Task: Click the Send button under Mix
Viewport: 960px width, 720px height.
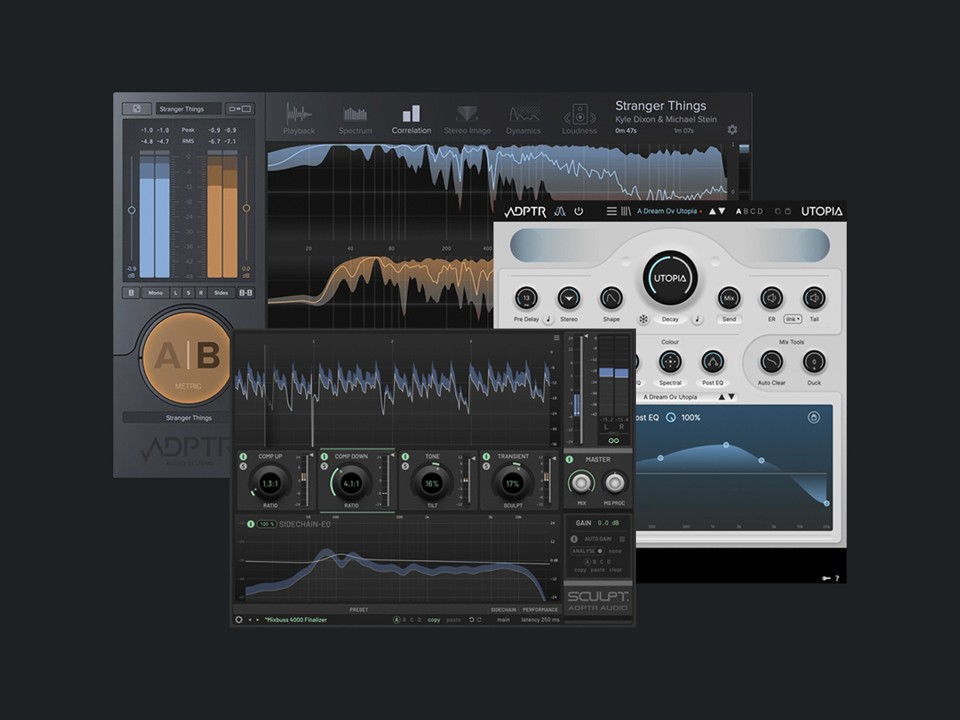Action: pyautogui.click(x=729, y=319)
